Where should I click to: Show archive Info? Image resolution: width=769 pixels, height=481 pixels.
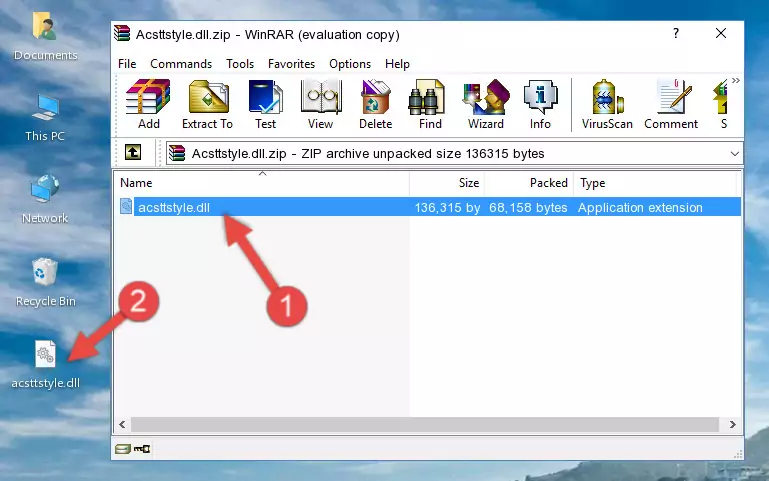coord(540,104)
